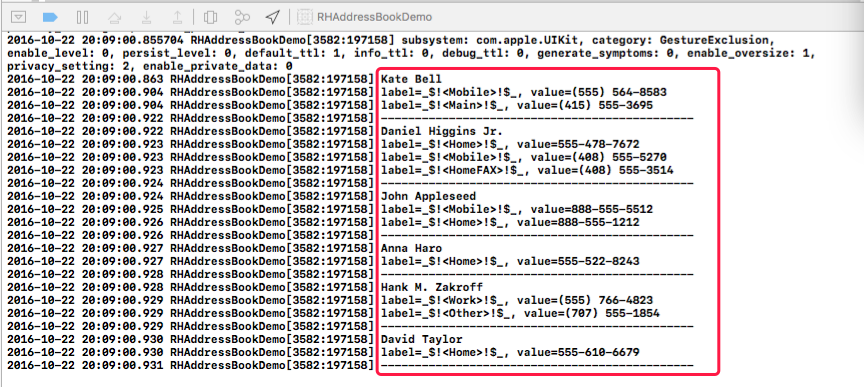Open the Simulate Location arrow icon
Image resolution: width=864 pixels, height=387 pixels.
point(272,17)
